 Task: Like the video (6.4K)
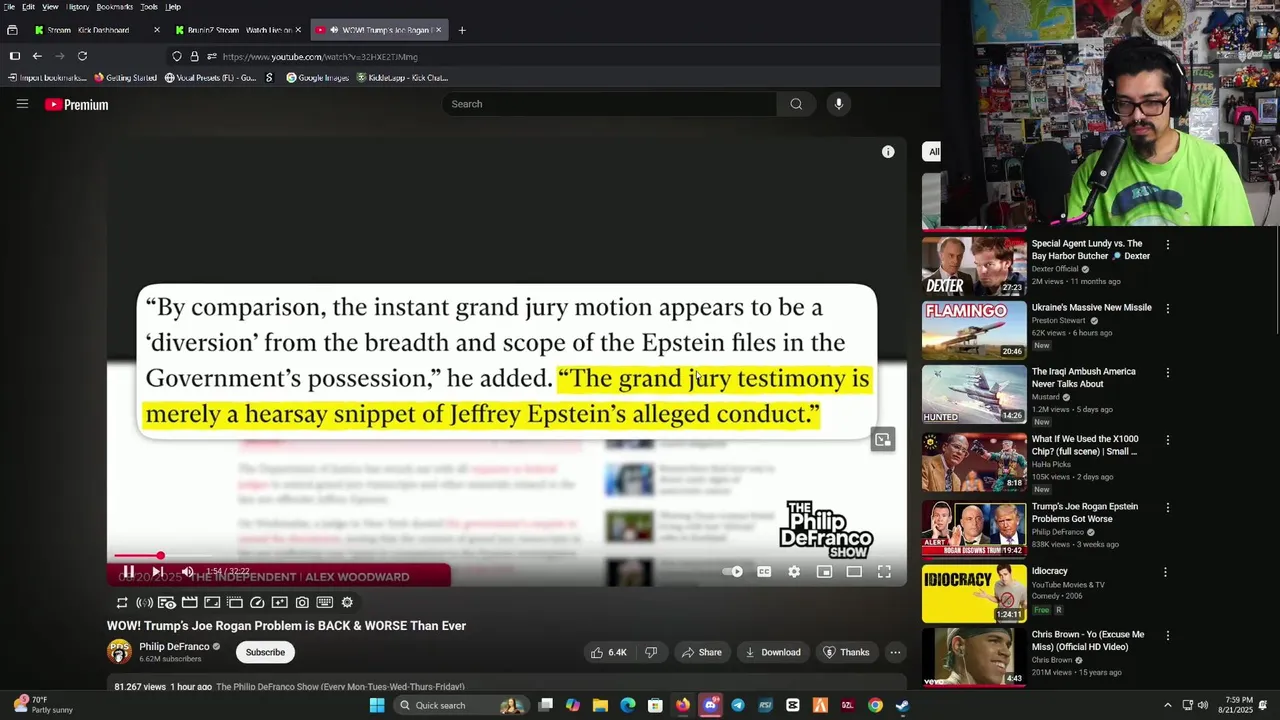click(x=609, y=652)
